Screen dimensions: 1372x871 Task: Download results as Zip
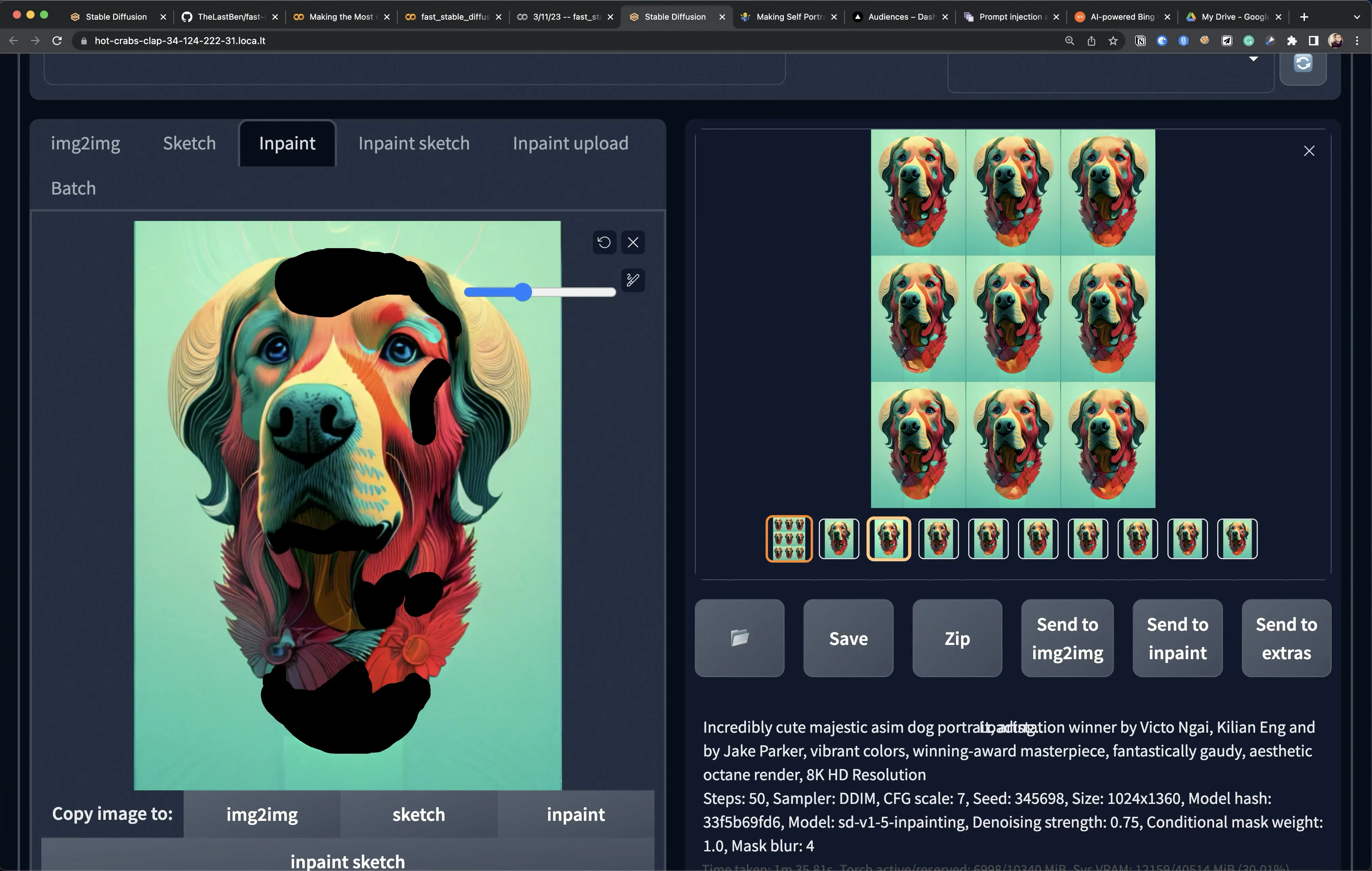pos(956,639)
